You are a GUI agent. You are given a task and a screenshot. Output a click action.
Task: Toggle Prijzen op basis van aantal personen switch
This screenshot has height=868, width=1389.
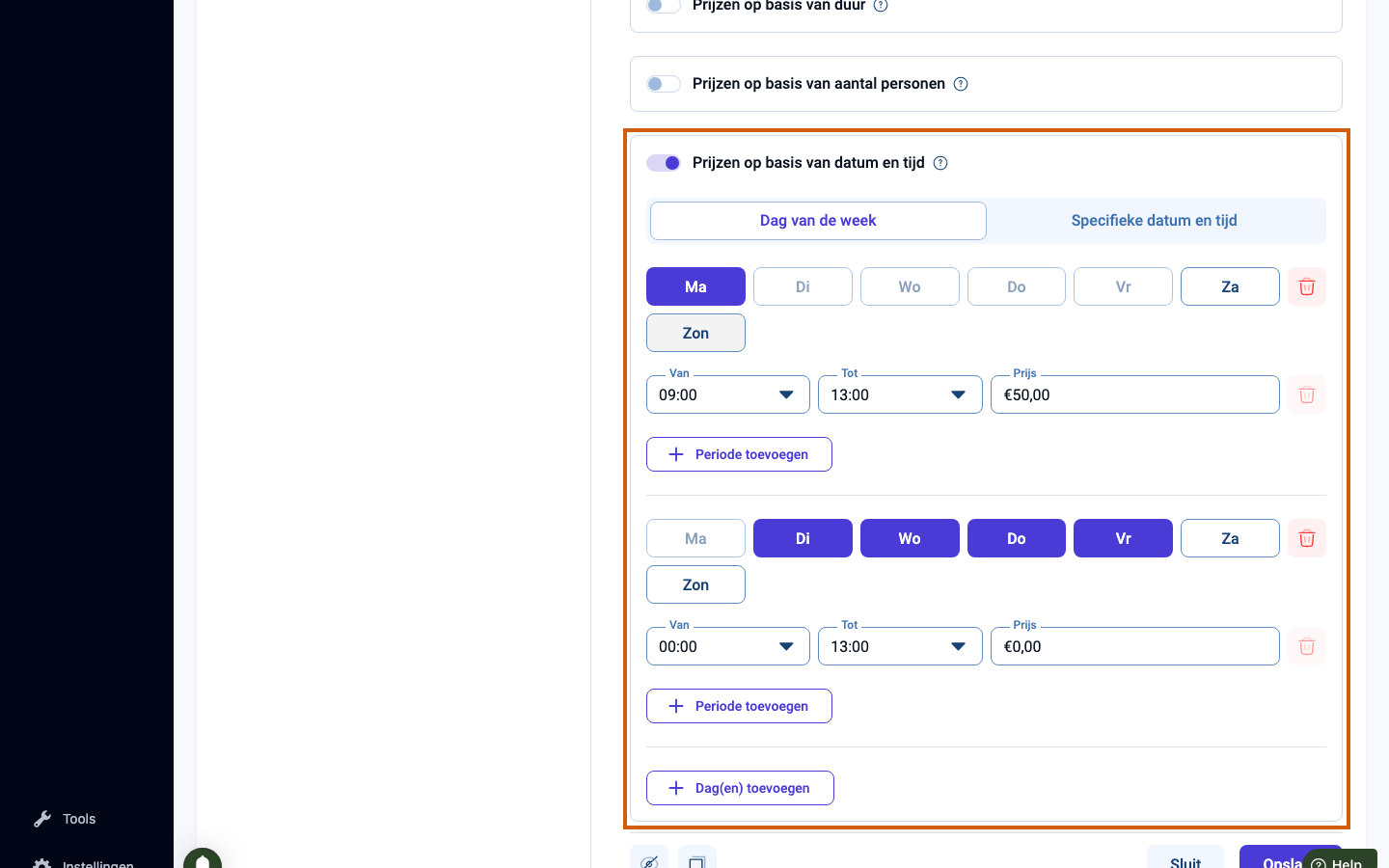(664, 84)
